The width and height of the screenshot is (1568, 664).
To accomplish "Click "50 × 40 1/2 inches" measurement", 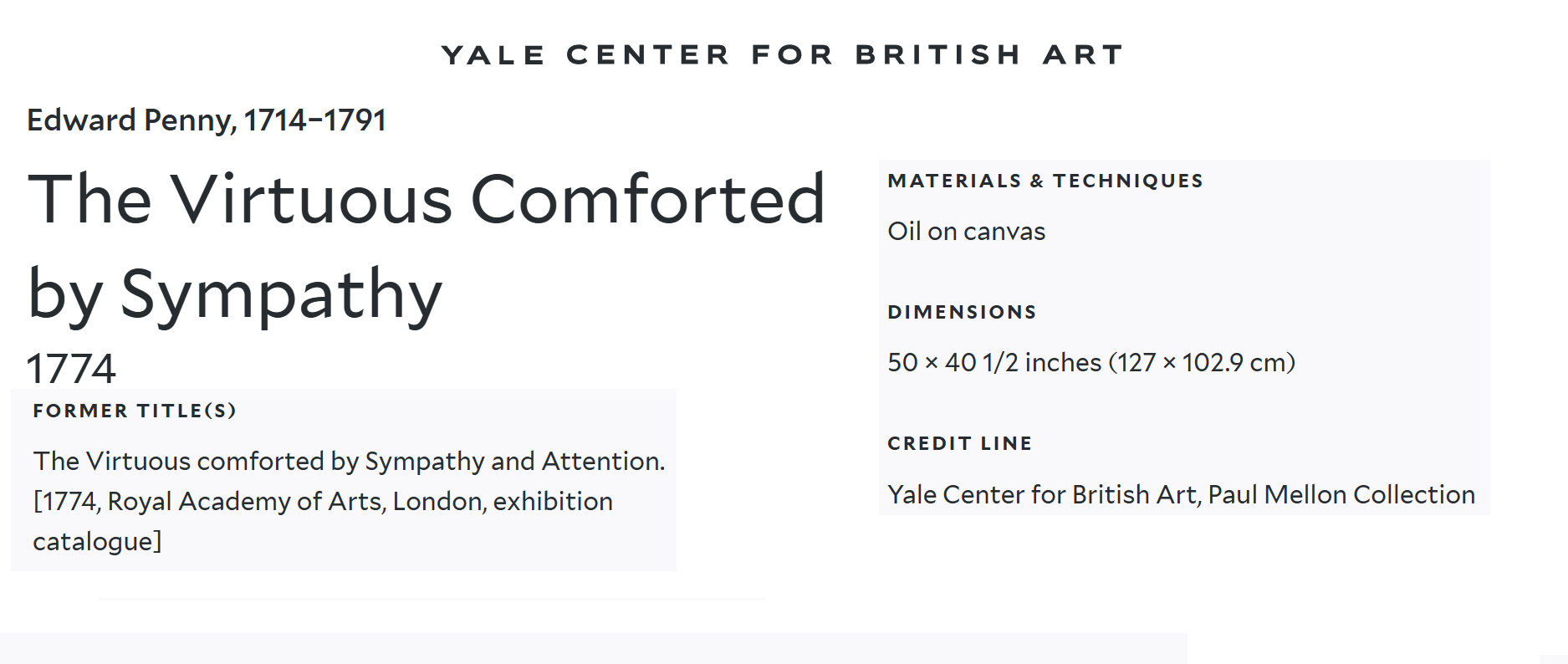I will [994, 362].
